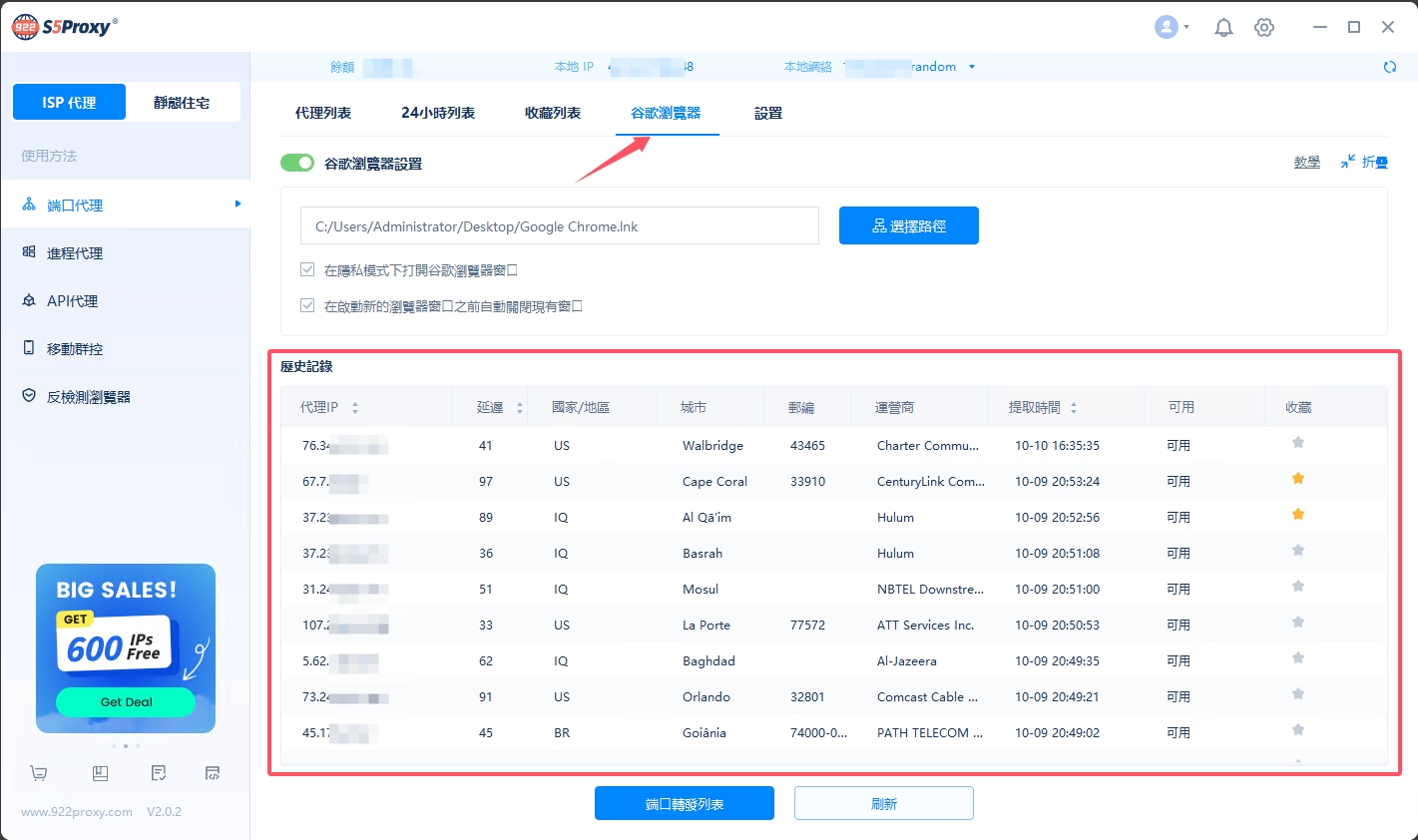Toggle the 谷歌瀏覽器設置 switch off

tap(297, 163)
